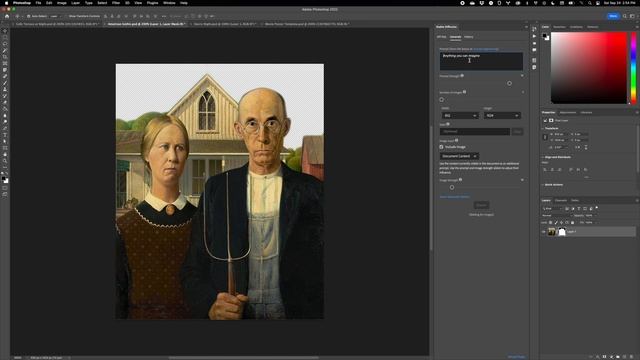Select the Layer 1 mask thumbnail
Screen dimensions: 640x360
point(562,232)
